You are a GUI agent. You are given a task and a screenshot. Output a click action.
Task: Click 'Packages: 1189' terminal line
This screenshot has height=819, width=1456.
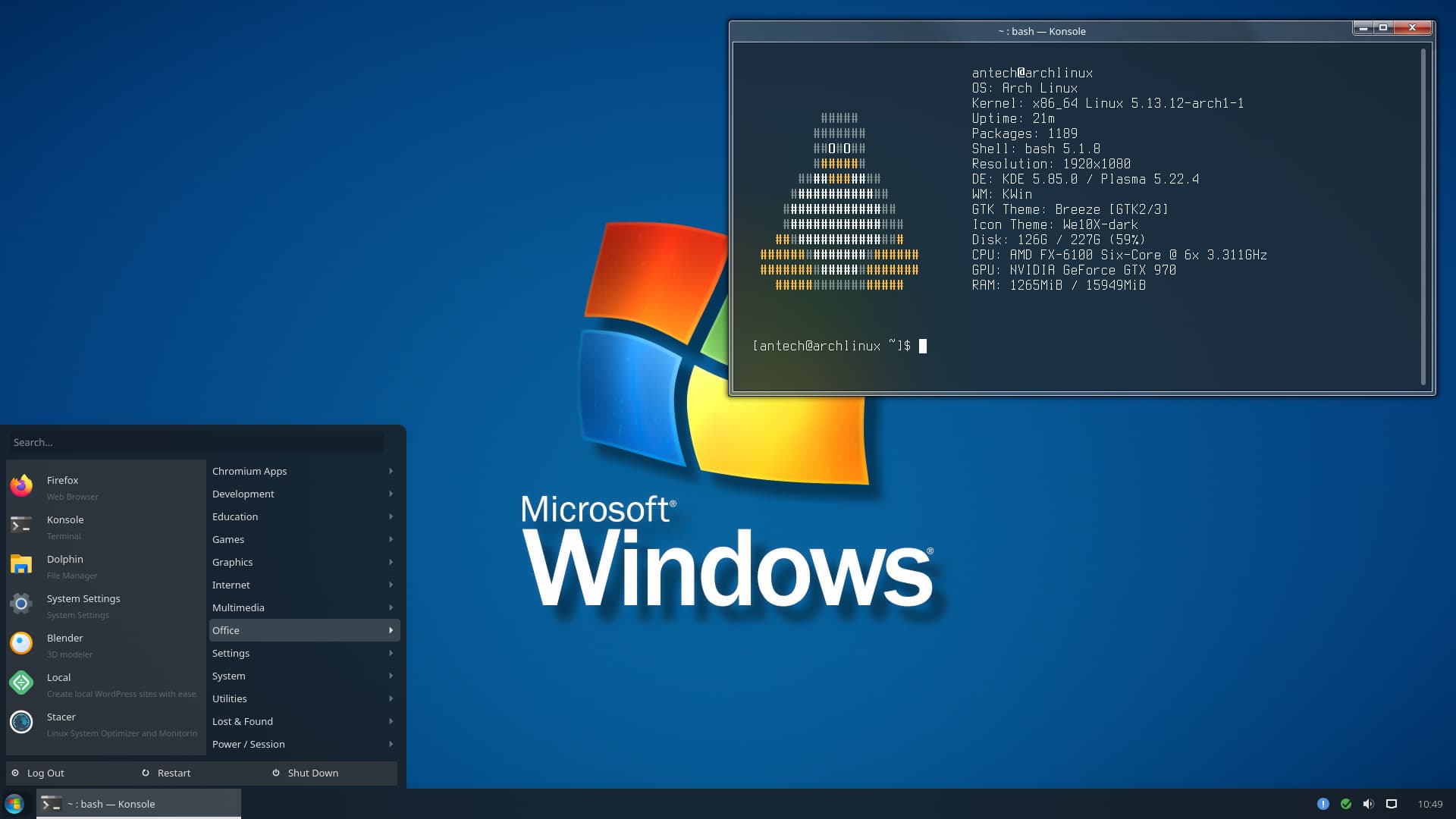pyautogui.click(x=1025, y=133)
